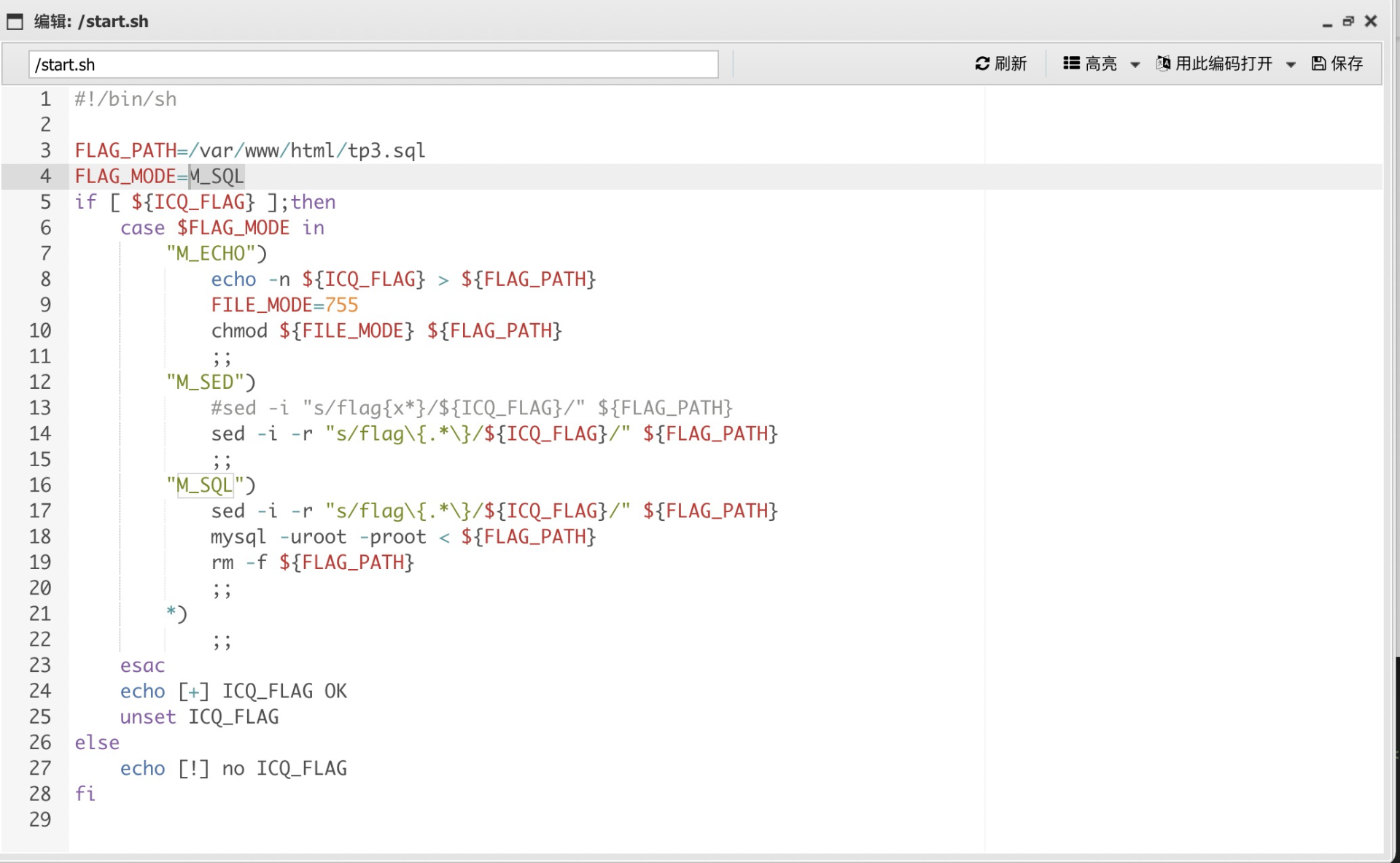The width and height of the screenshot is (1400, 863).
Task: Click 'case $FLAG_MODE in' line
Action: click(x=222, y=228)
